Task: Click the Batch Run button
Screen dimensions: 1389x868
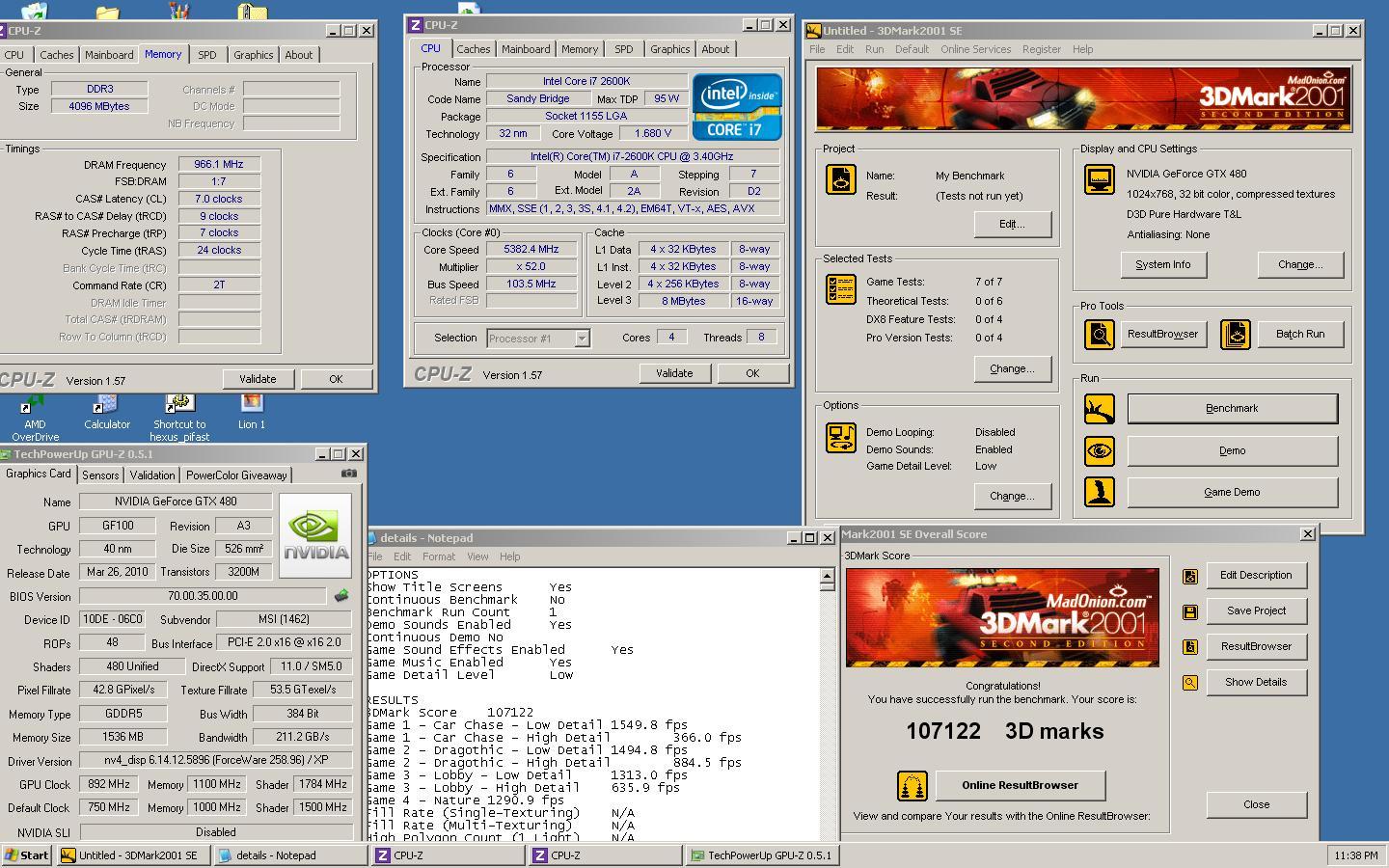Action: [x=1299, y=335]
